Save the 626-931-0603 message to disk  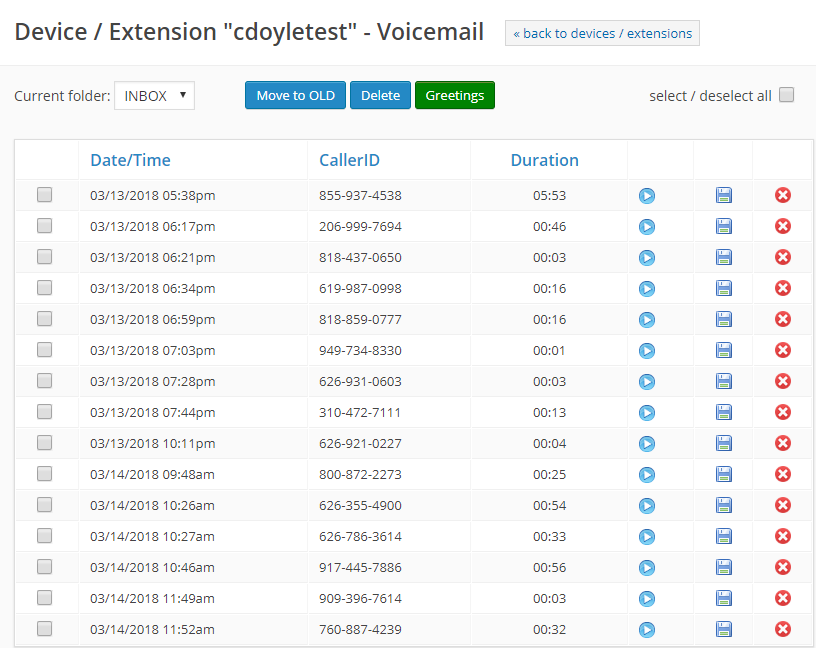point(723,381)
